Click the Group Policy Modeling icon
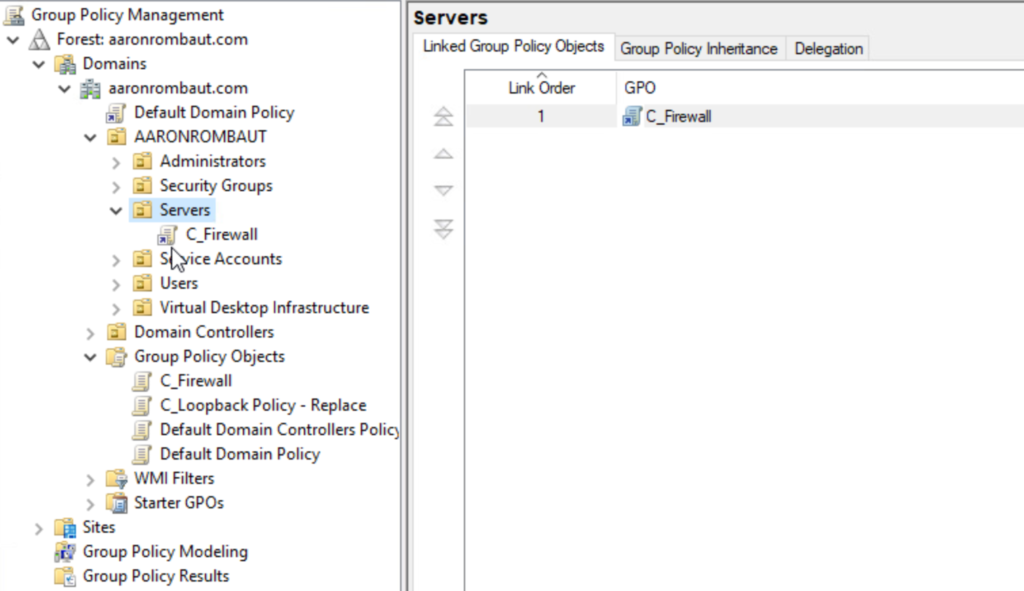 pyautogui.click(x=66, y=552)
